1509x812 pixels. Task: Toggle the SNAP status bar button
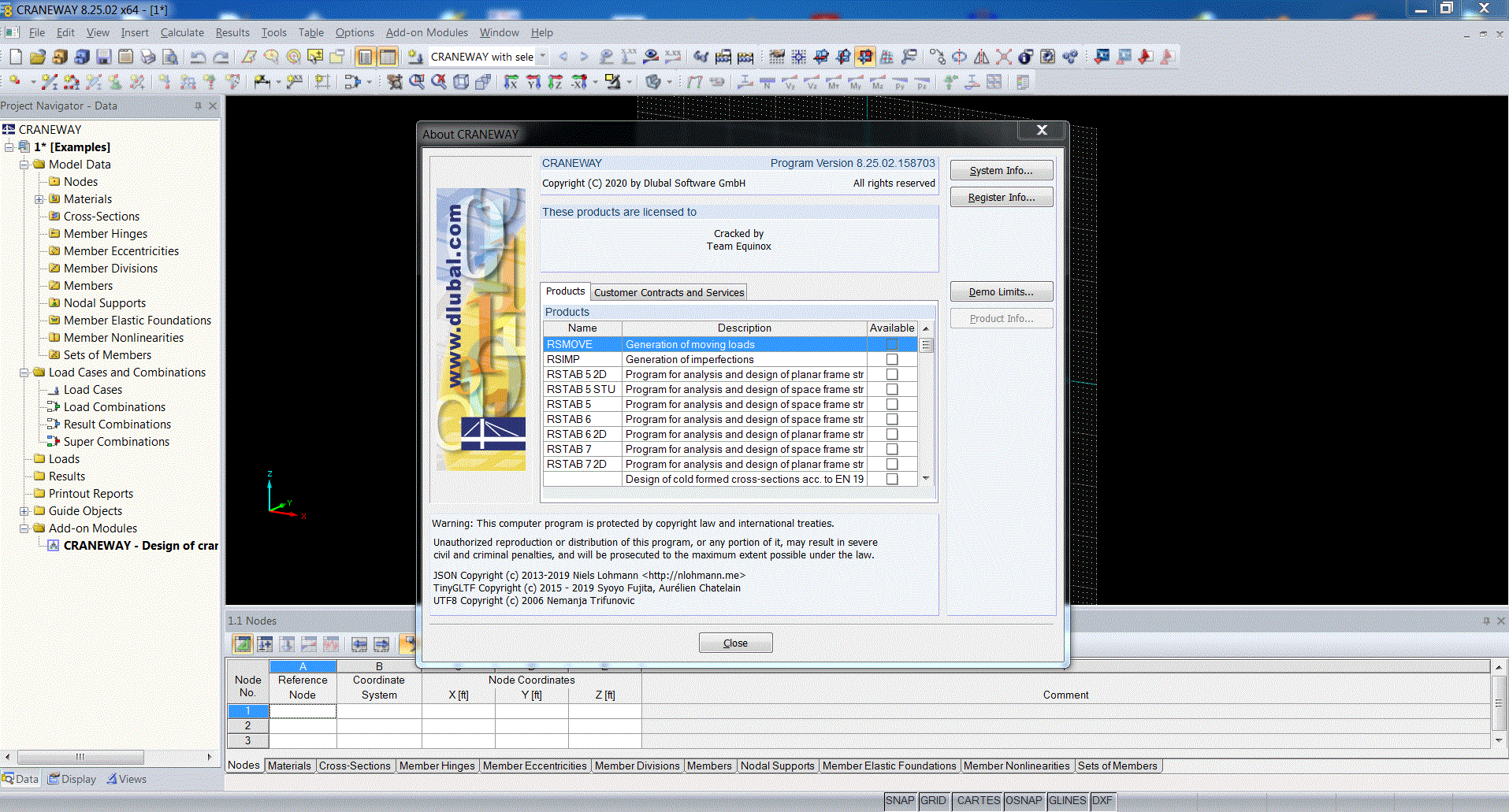click(x=900, y=800)
